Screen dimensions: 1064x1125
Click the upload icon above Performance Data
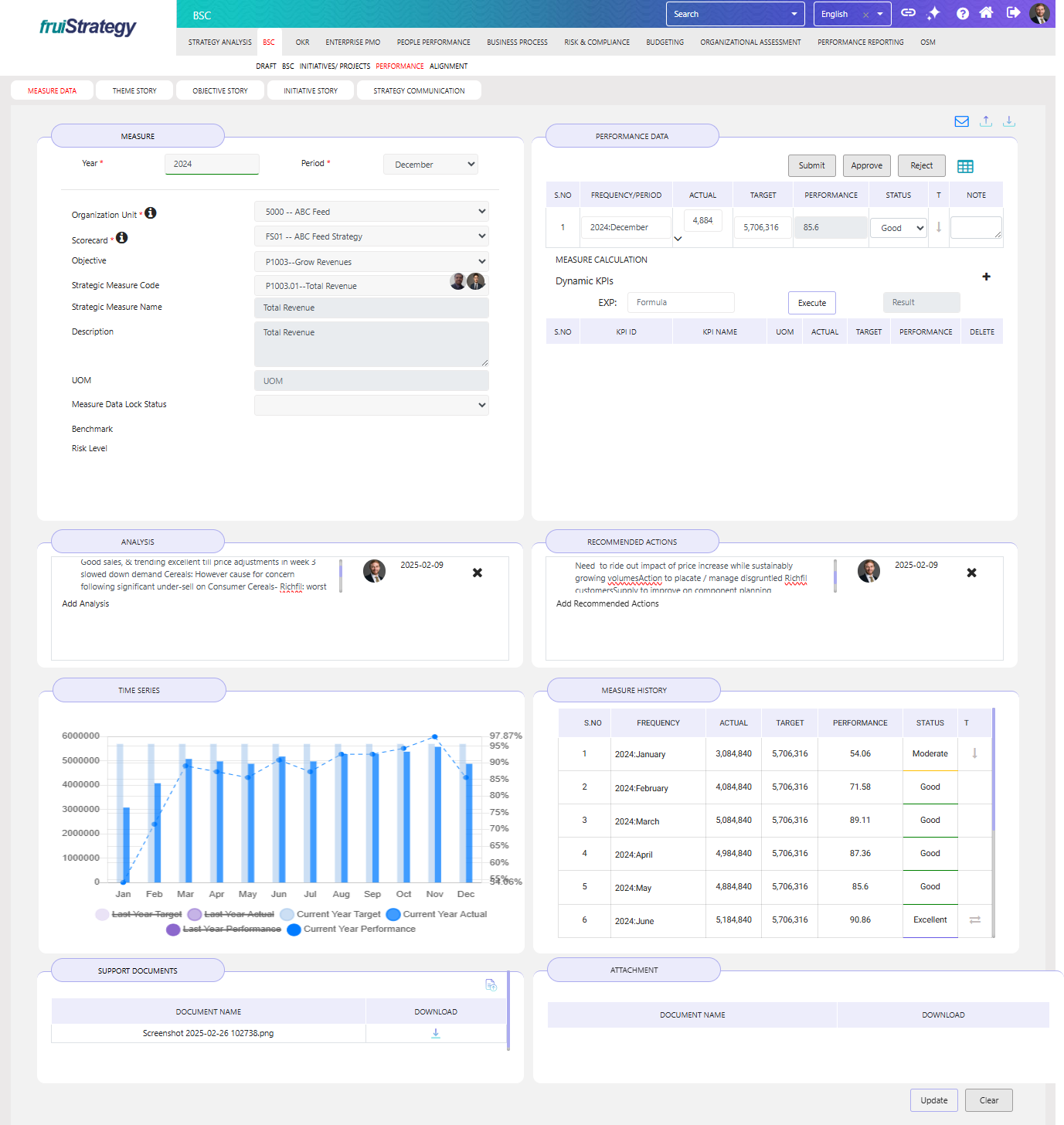point(986,121)
